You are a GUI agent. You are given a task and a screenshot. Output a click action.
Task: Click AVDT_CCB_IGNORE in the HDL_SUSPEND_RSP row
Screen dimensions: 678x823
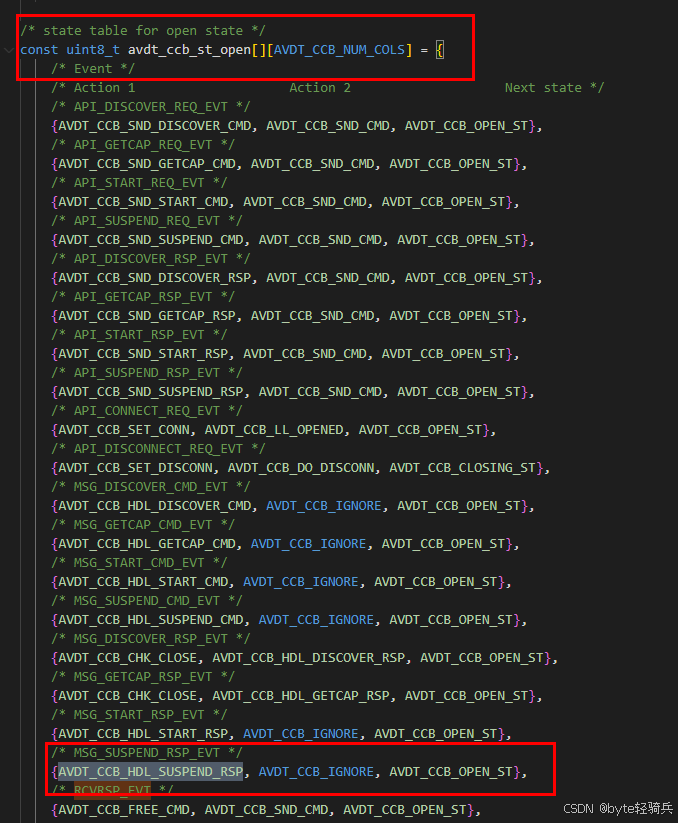click(x=316, y=772)
